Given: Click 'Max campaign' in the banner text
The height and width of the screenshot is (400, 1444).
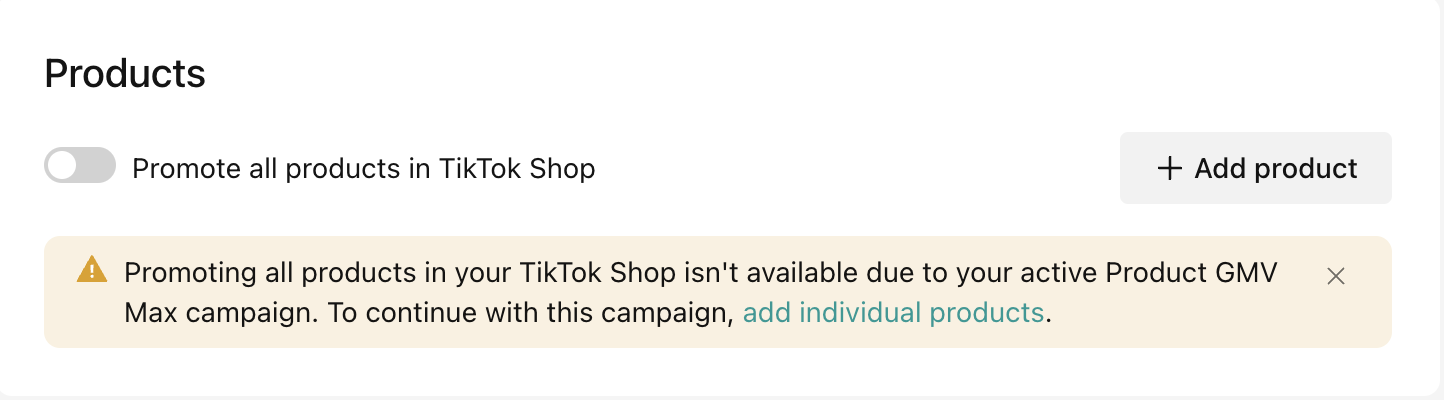Looking at the screenshot, I should [x=212, y=313].
